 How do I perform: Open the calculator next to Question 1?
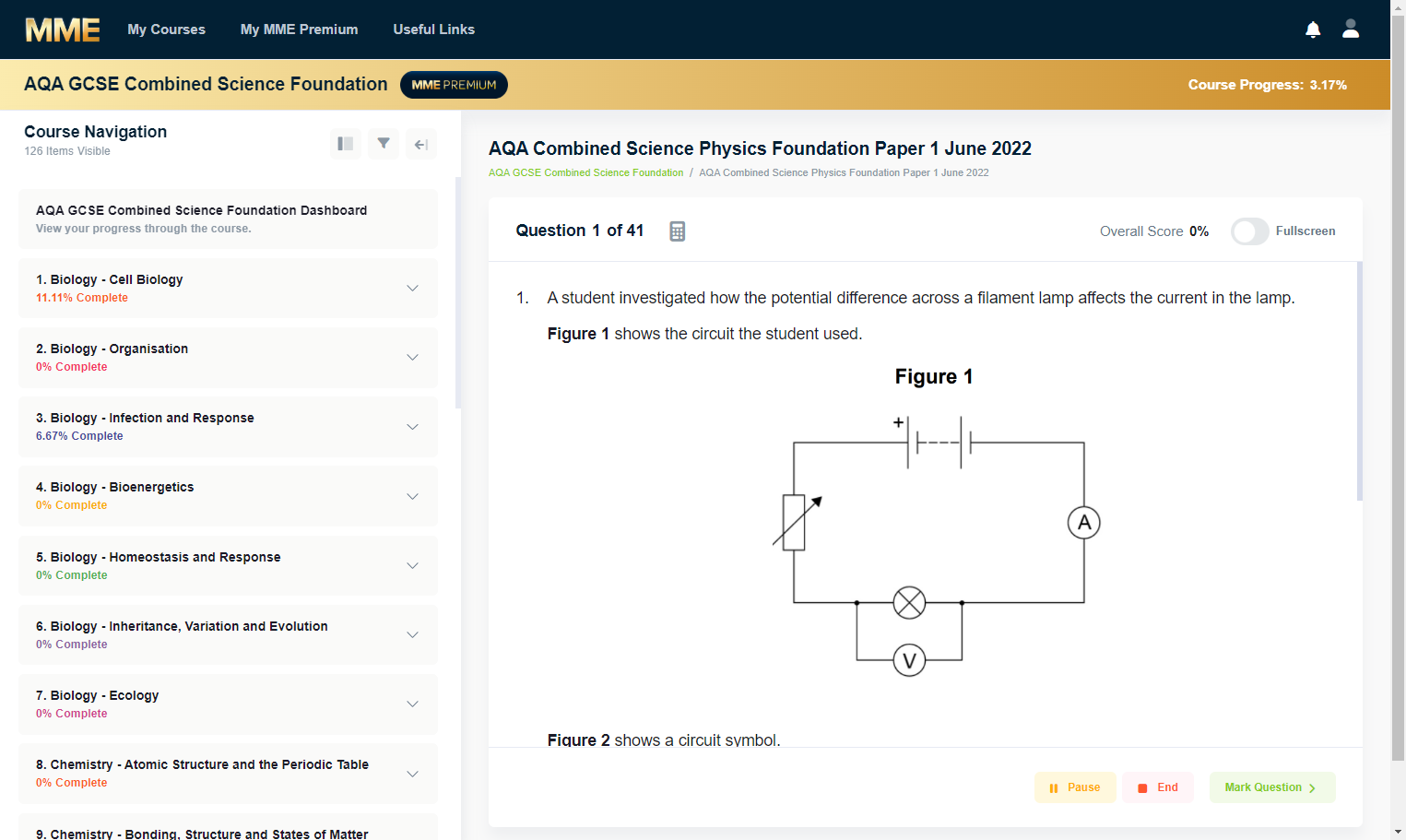tap(678, 231)
